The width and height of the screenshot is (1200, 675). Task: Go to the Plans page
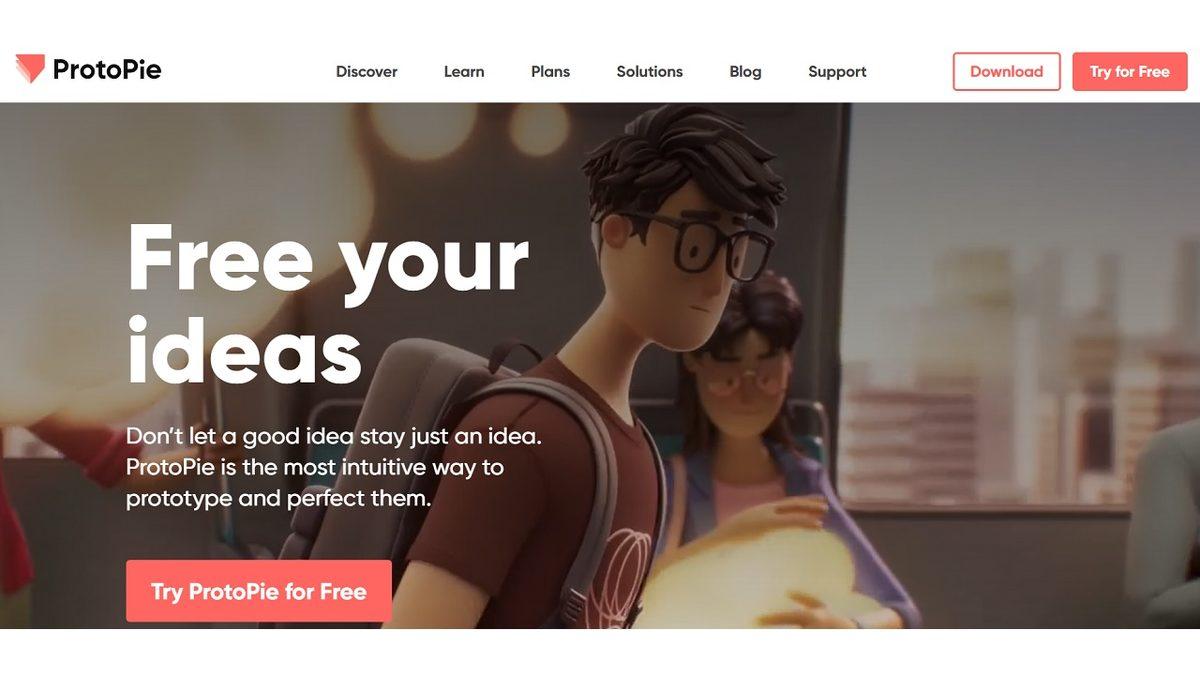coord(550,72)
